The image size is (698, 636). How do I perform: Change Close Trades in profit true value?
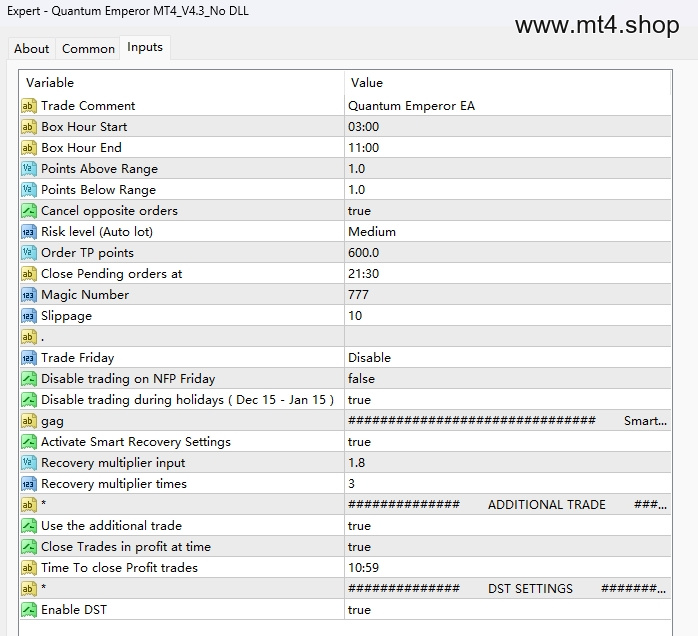(507, 547)
